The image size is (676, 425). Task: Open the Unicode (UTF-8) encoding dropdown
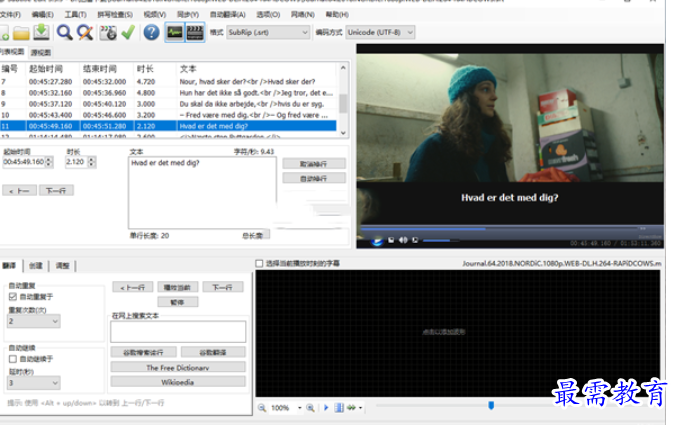click(380, 32)
